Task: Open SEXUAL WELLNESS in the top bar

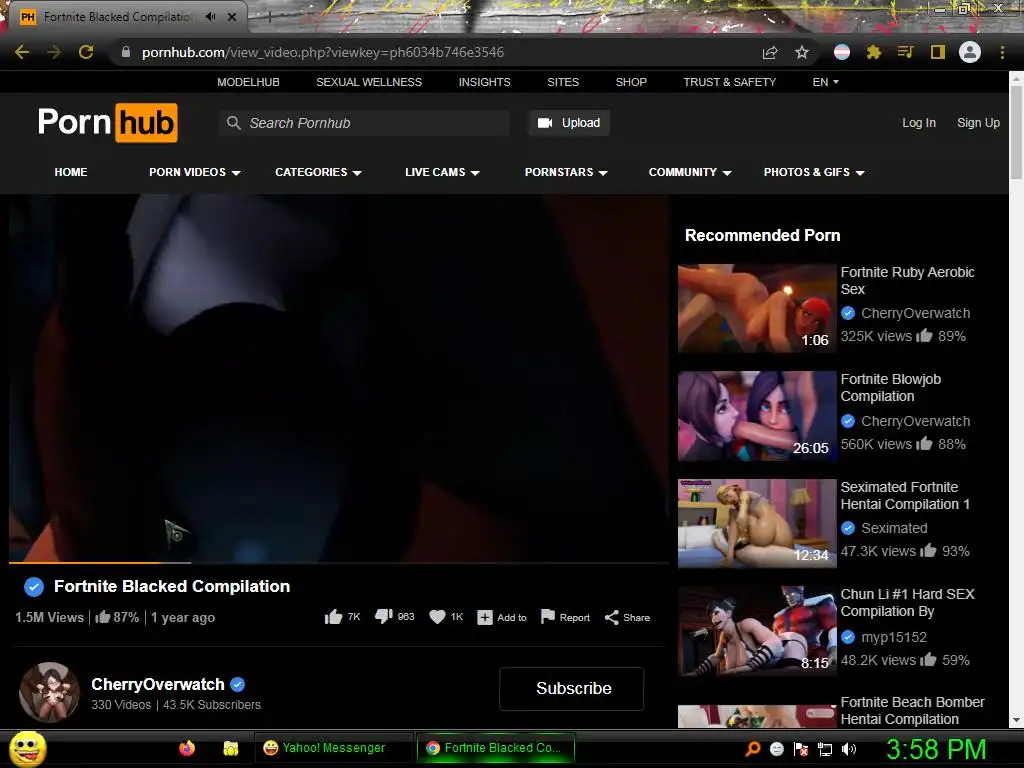Action: 369,82
